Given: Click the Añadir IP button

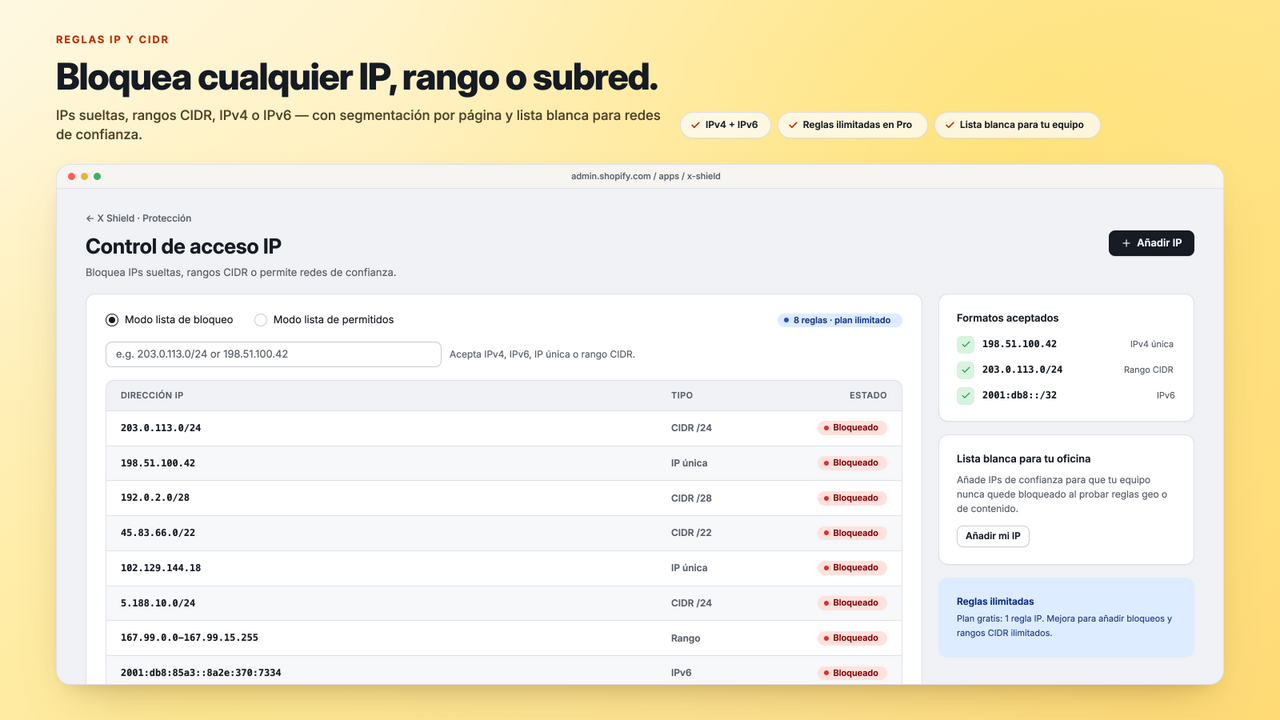Looking at the screenshot, I should pos(1151,243).
